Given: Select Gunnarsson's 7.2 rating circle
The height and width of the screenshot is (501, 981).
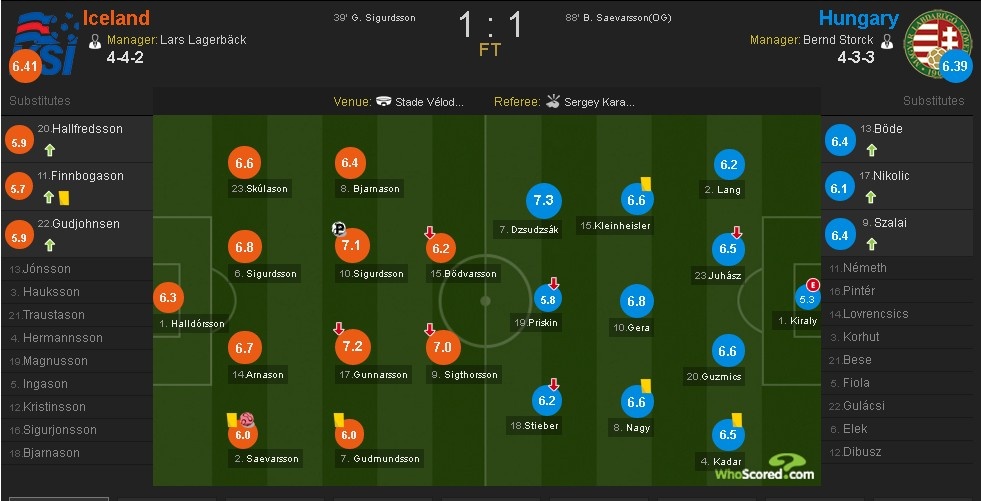Looking at the screenshot, I should [352, 346].
